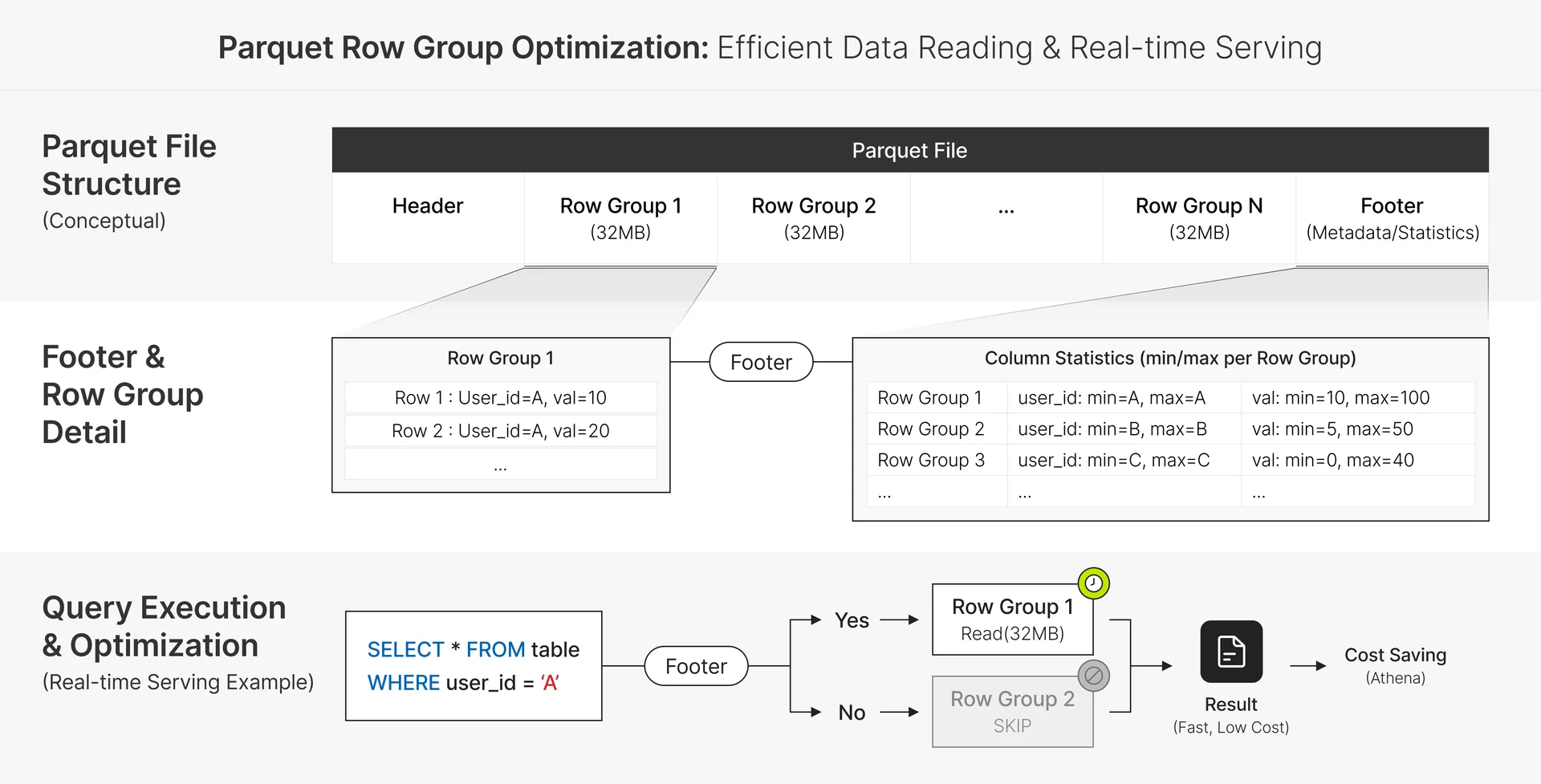Viewport: 1541px width, 784px height.
Task: Select the Row Group N (32MB) cell
Action: click(1199, 217)
